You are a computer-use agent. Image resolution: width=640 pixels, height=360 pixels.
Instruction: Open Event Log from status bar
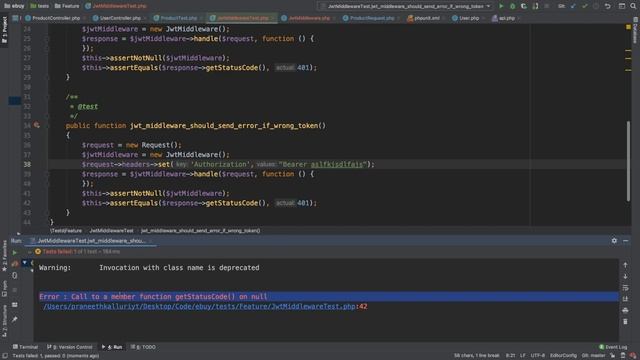[x=613, y=347]
